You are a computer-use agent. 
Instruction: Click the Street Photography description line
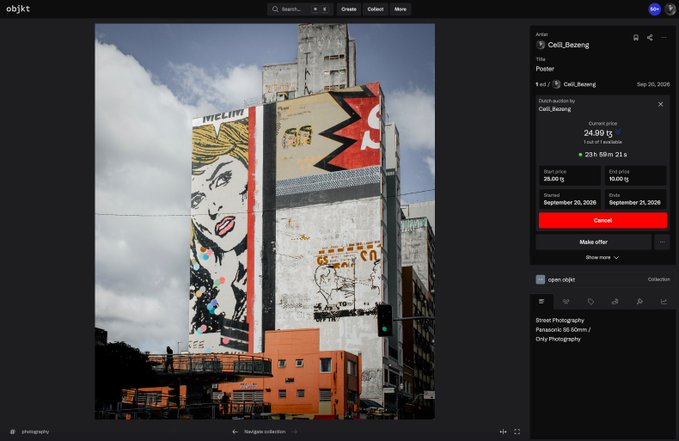click(x=560, y=320)
